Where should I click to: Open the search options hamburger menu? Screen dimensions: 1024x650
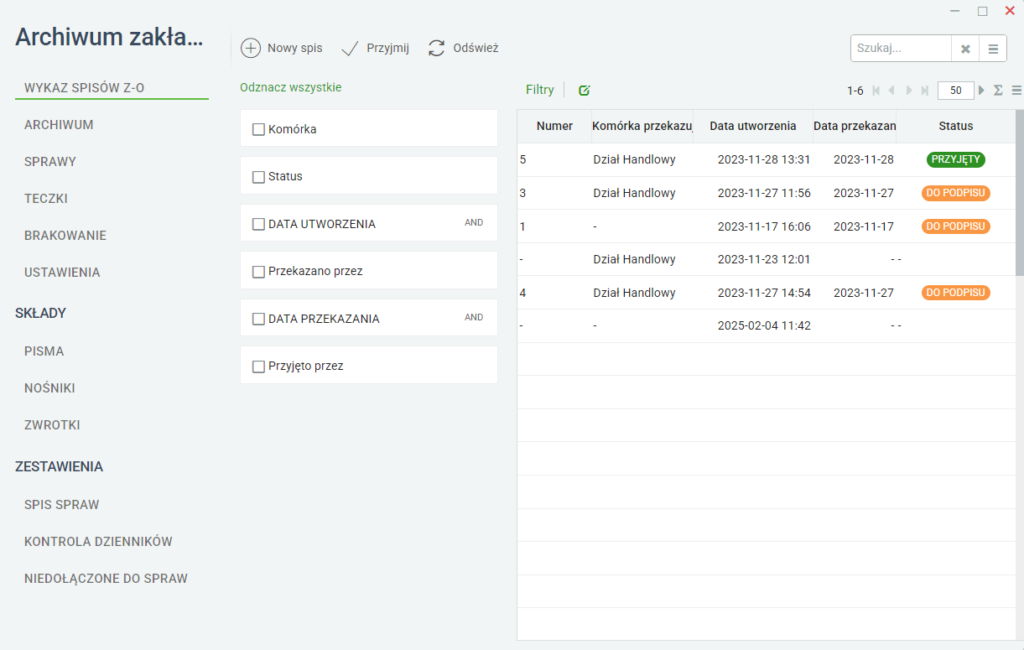point(993,48)
